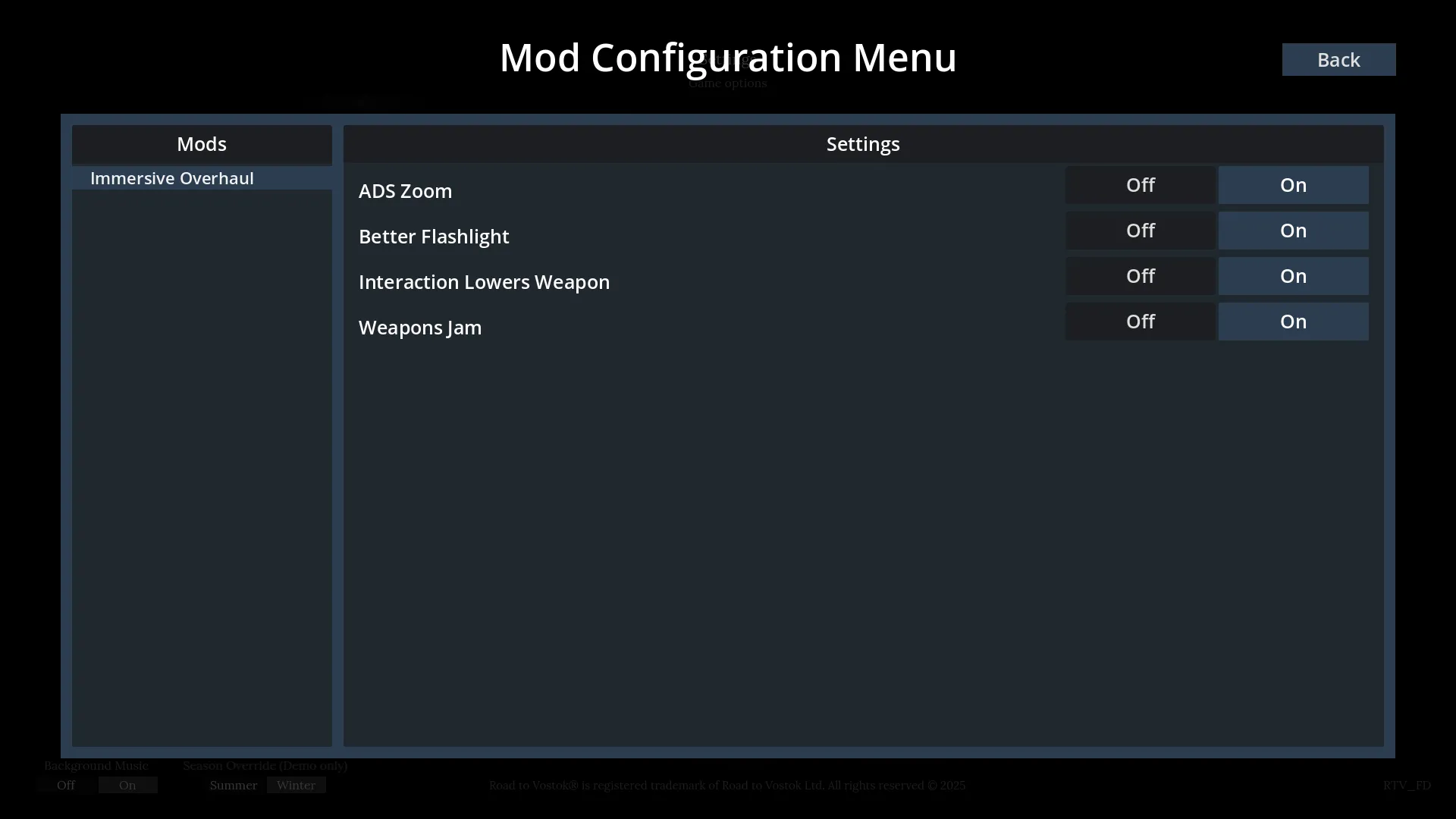The image size is (1456, 819).
Task: Choose Winter season override
Action: point(296,785)
